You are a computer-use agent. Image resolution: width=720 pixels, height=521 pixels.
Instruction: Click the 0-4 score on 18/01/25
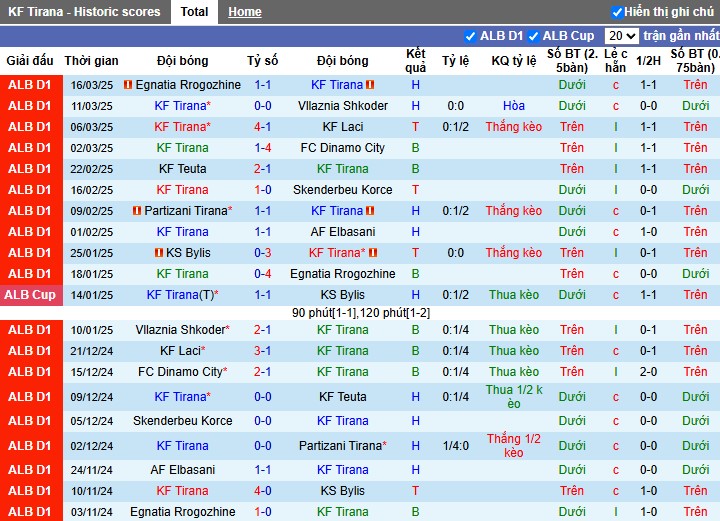[x=263, y=274]
